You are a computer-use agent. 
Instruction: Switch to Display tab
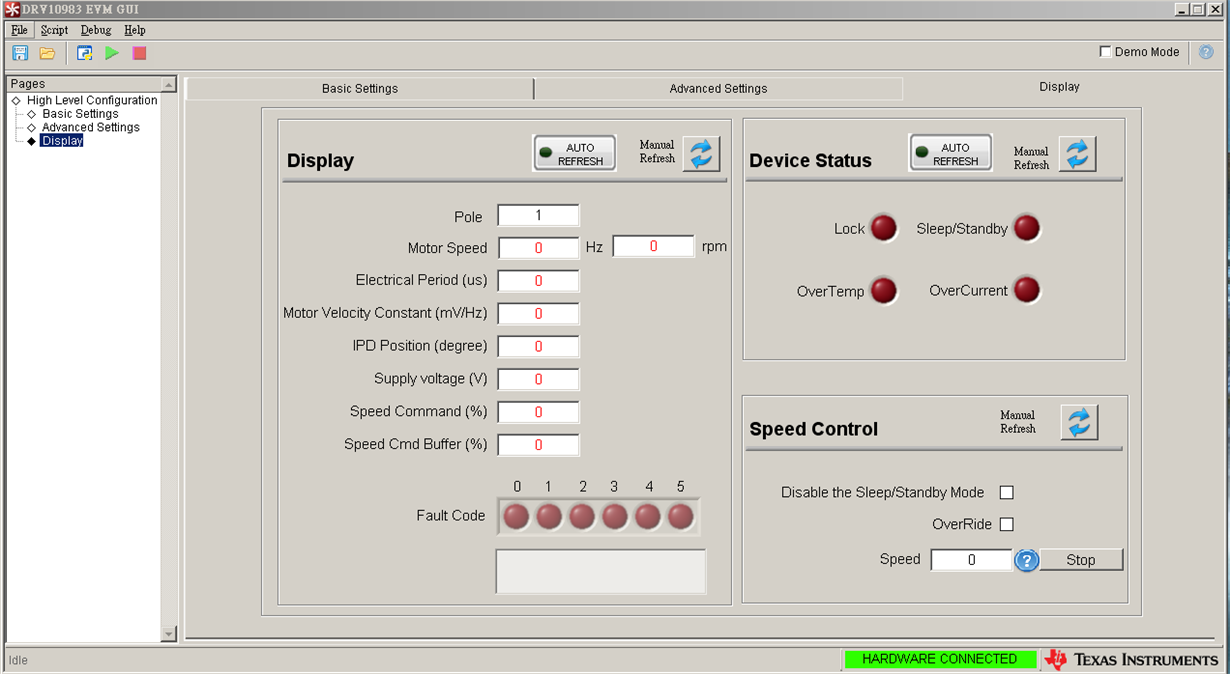(x=1059, y=87)
